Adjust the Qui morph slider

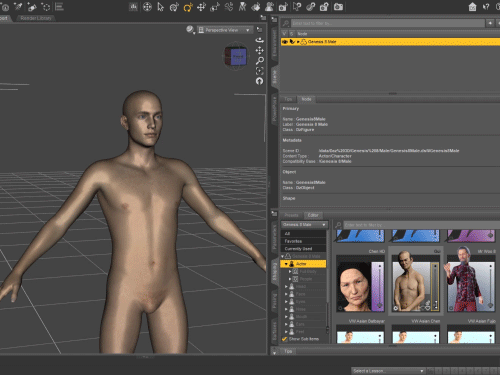(434, 286)
